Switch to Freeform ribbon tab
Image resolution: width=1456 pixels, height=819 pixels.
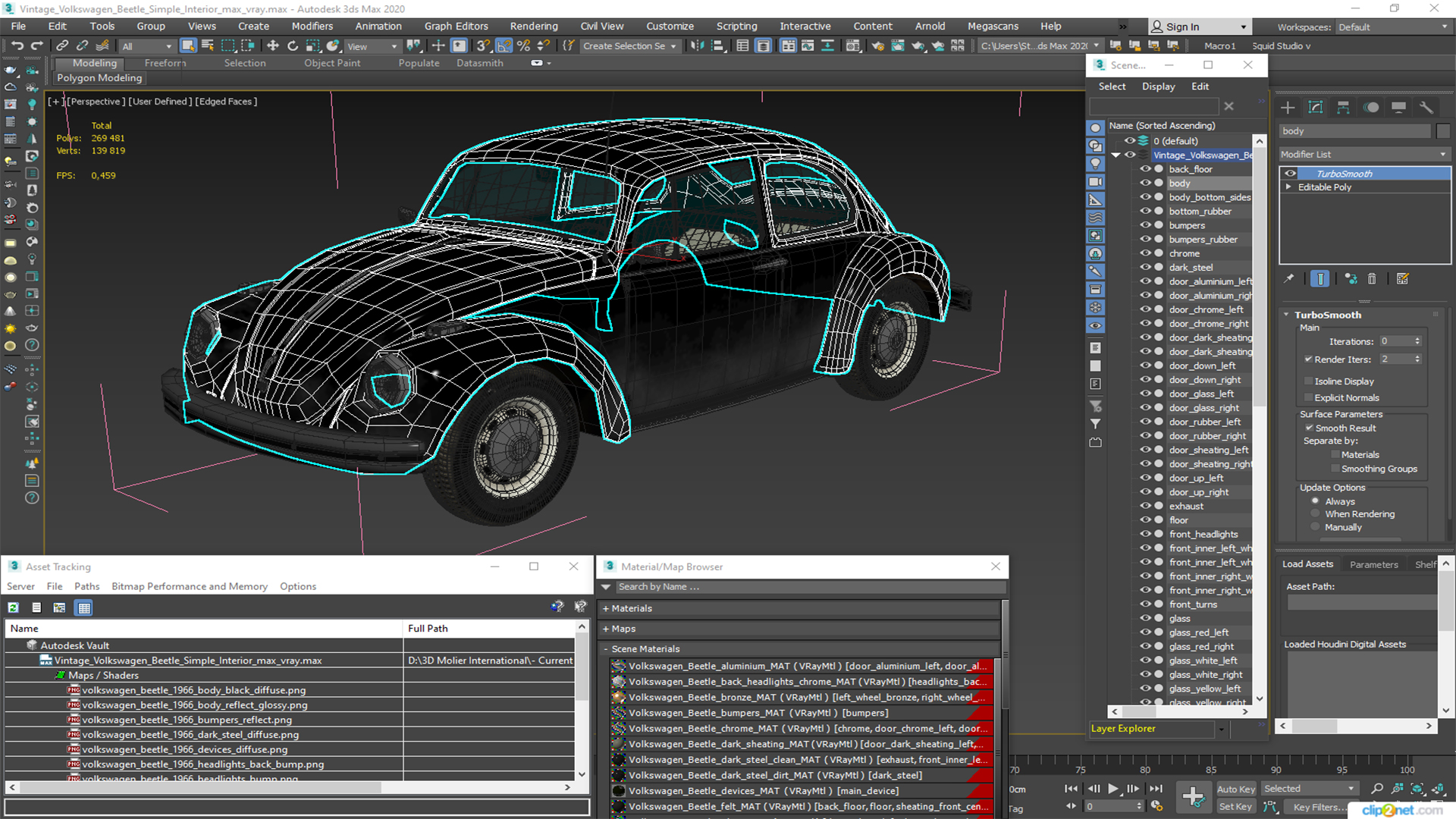tap(165, 64)
